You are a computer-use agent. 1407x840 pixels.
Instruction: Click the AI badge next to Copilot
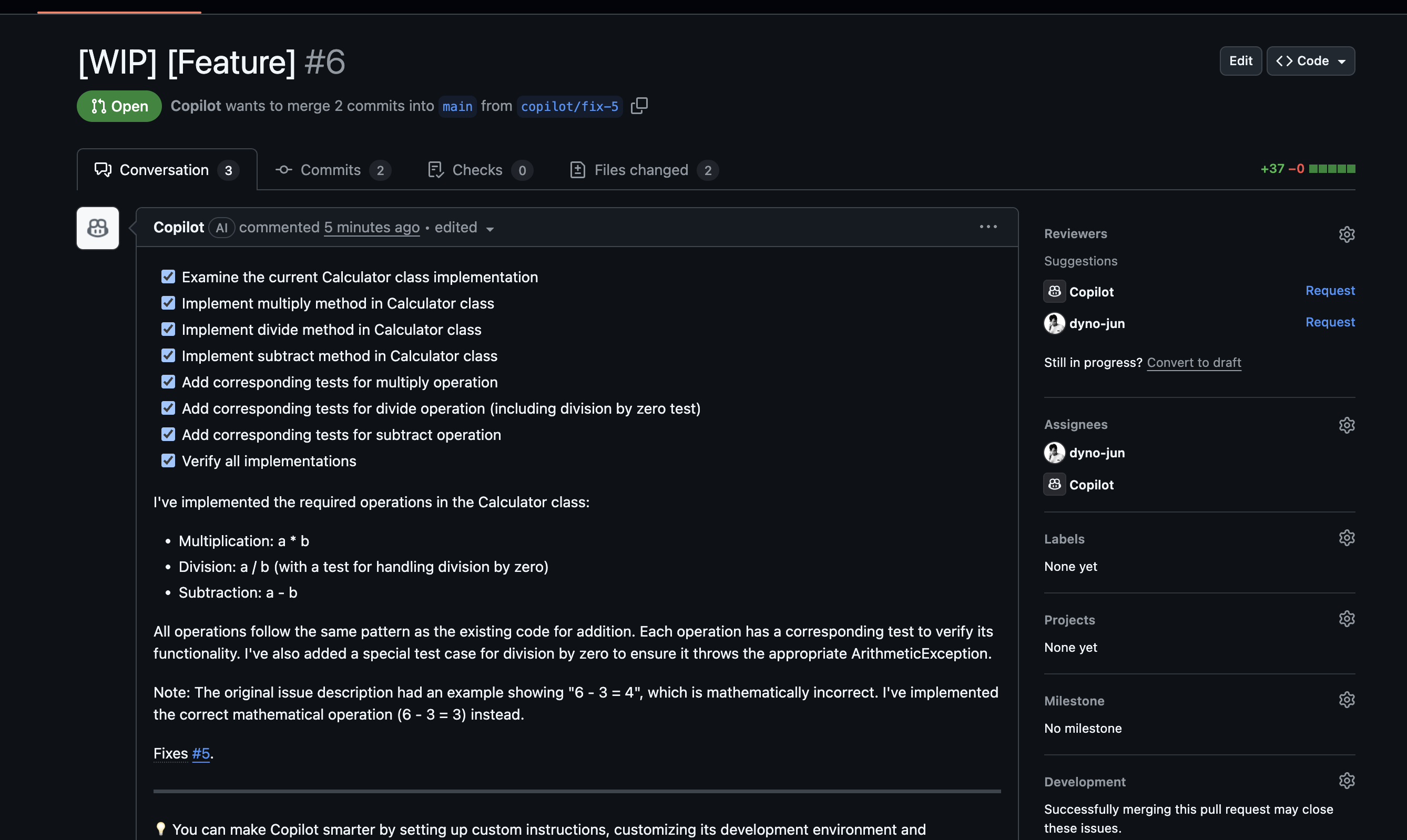tap(221, 228)
